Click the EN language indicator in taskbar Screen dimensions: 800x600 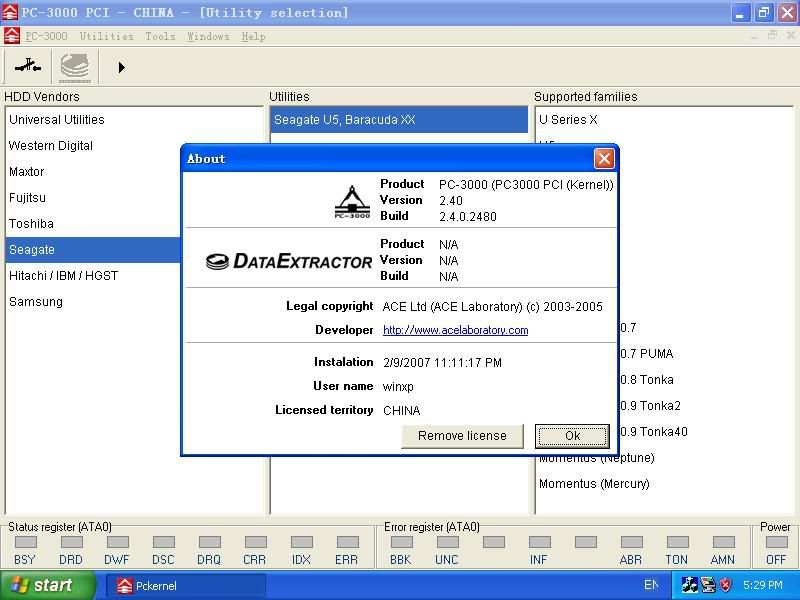tap(651, 585)
